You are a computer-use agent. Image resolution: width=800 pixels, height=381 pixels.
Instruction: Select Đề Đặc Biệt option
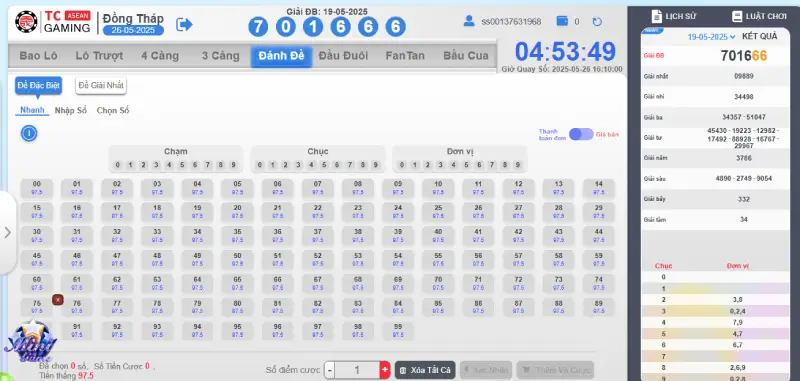38,86
